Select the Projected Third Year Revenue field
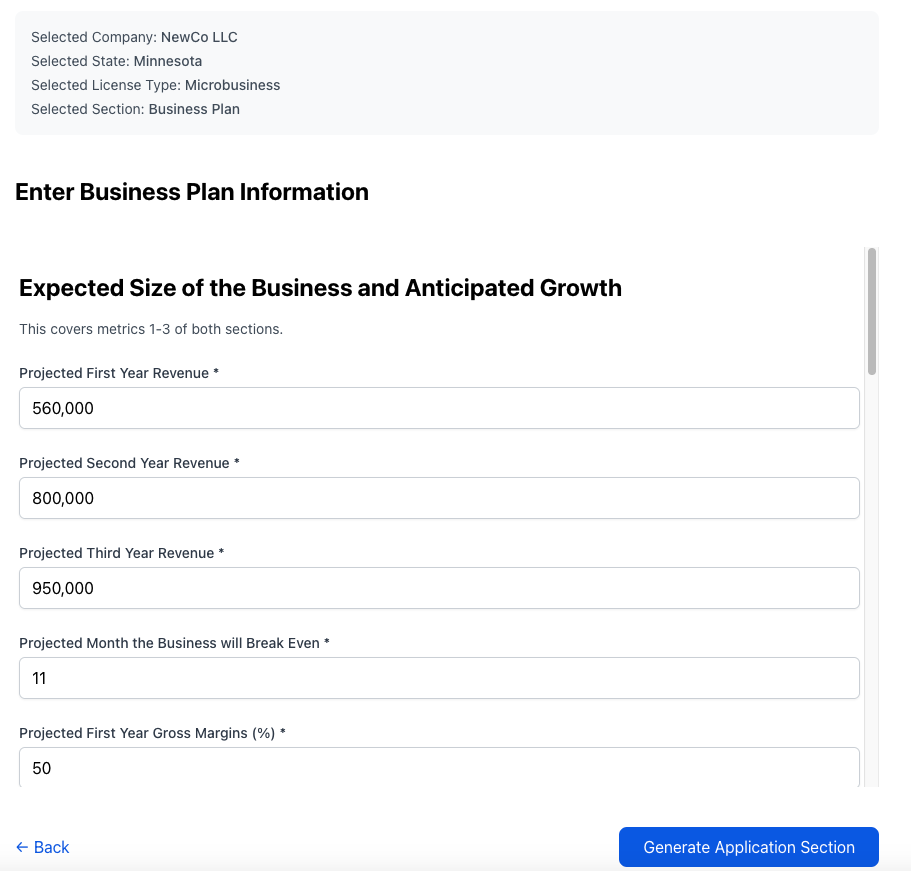 tap(439, 588)
